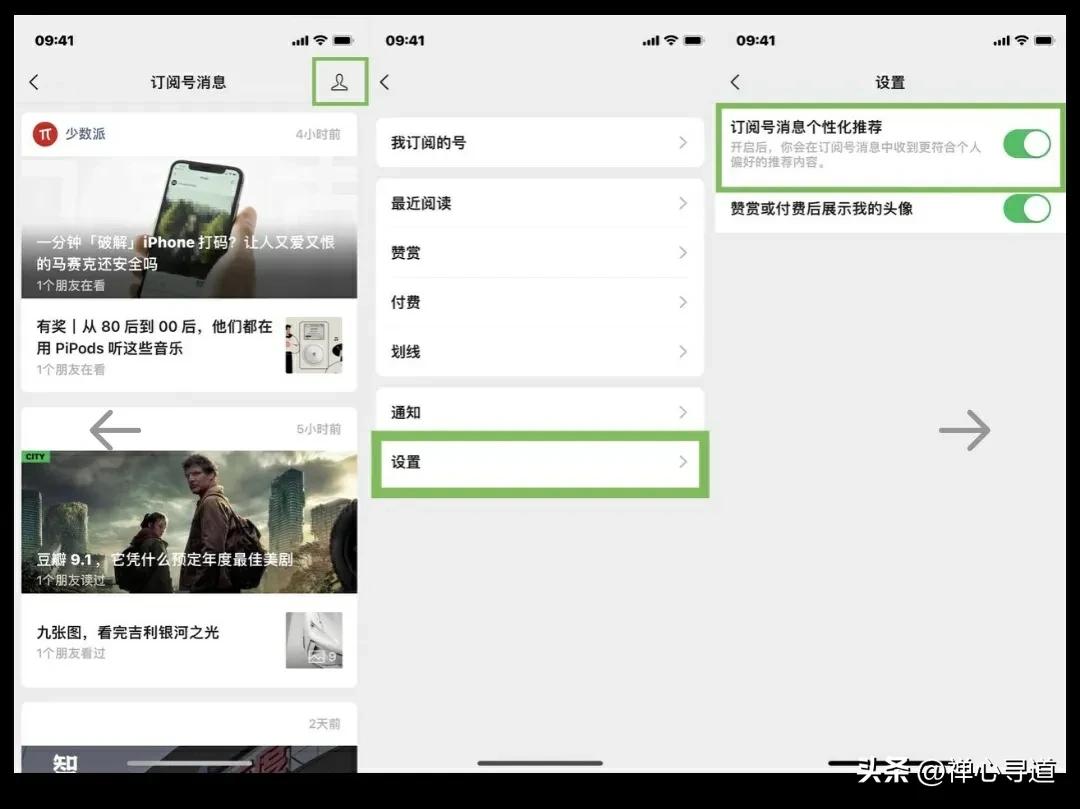This screenshot has height=809, width=1080.
Task: Select the 我订阅的号 menu item
Action: click(540, 142)
